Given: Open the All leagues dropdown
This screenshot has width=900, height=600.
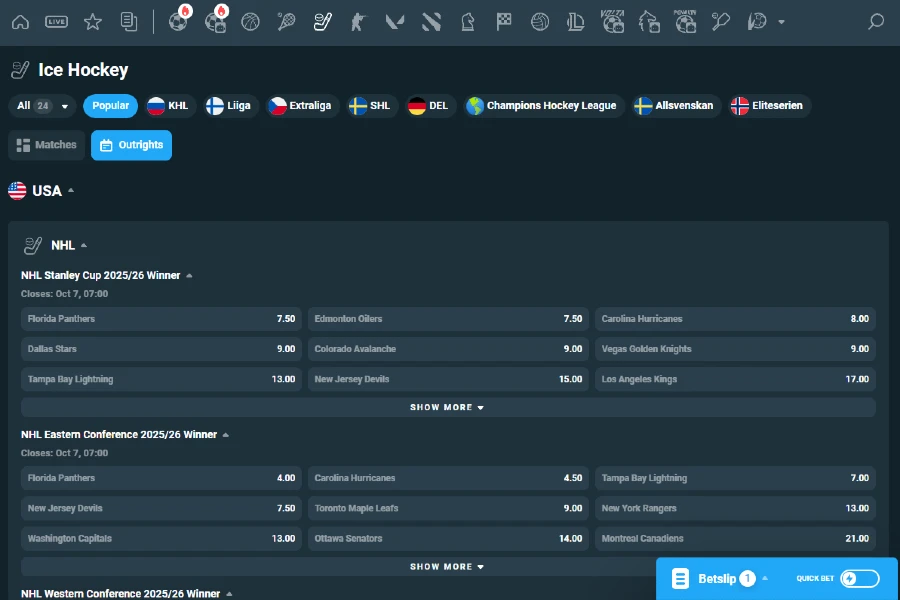Looking at the screenshot, I should point(42,105).
